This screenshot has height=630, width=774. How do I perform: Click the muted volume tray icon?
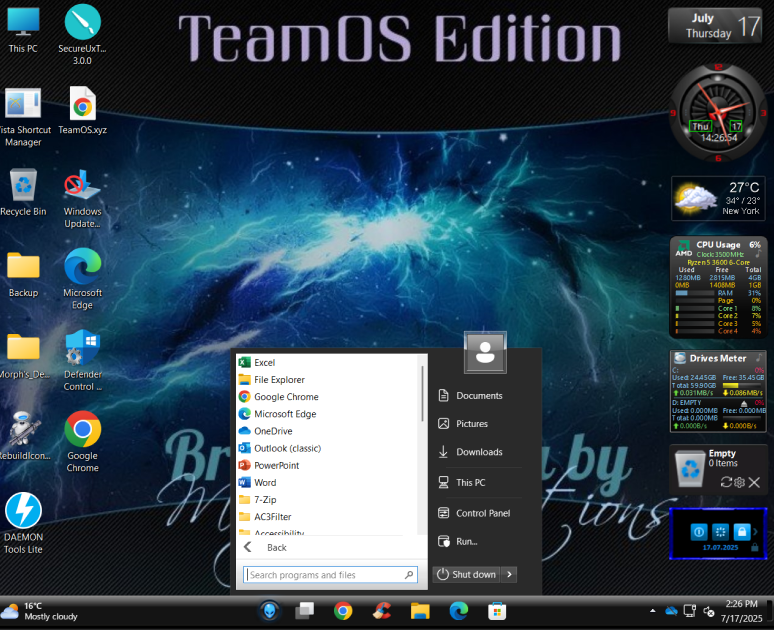pyautogui.click(x=709, y=611)
